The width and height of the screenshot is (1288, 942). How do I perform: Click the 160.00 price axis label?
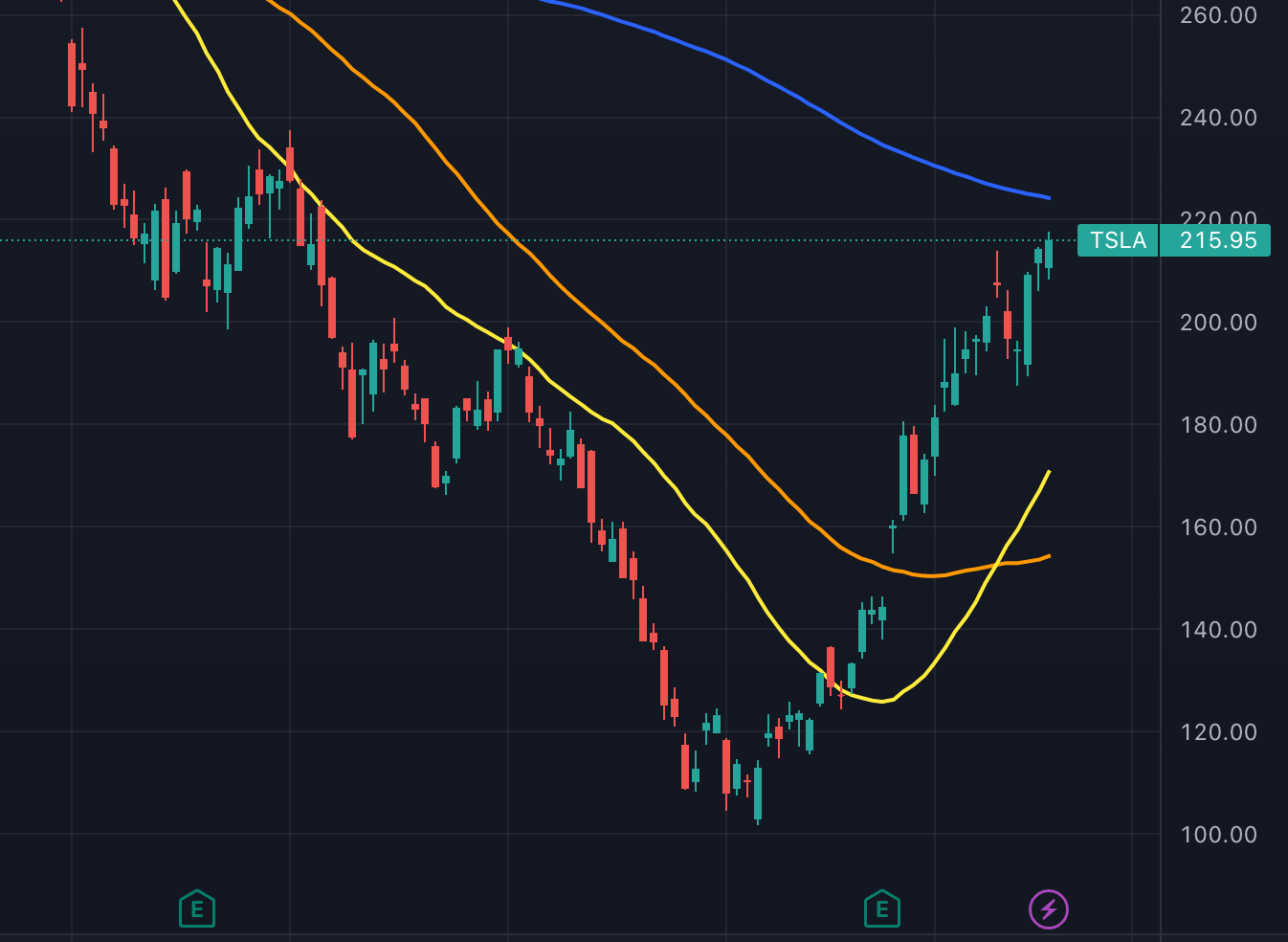pos(1218,527)
